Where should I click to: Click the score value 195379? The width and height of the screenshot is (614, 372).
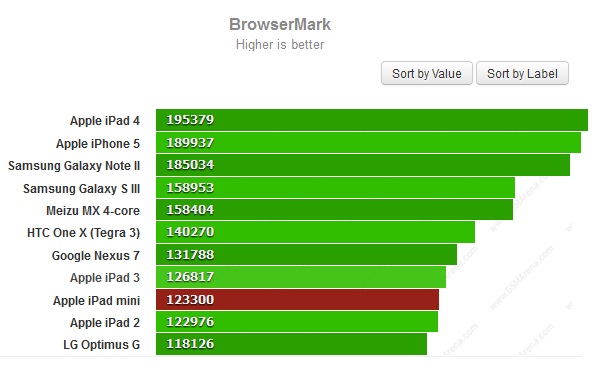tap(190, 120)
